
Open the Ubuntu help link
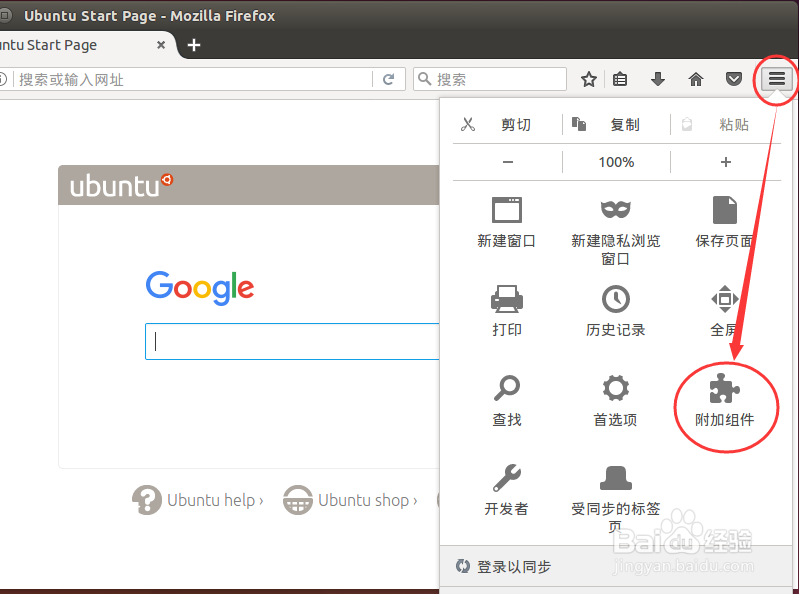[x=198, y=500]
